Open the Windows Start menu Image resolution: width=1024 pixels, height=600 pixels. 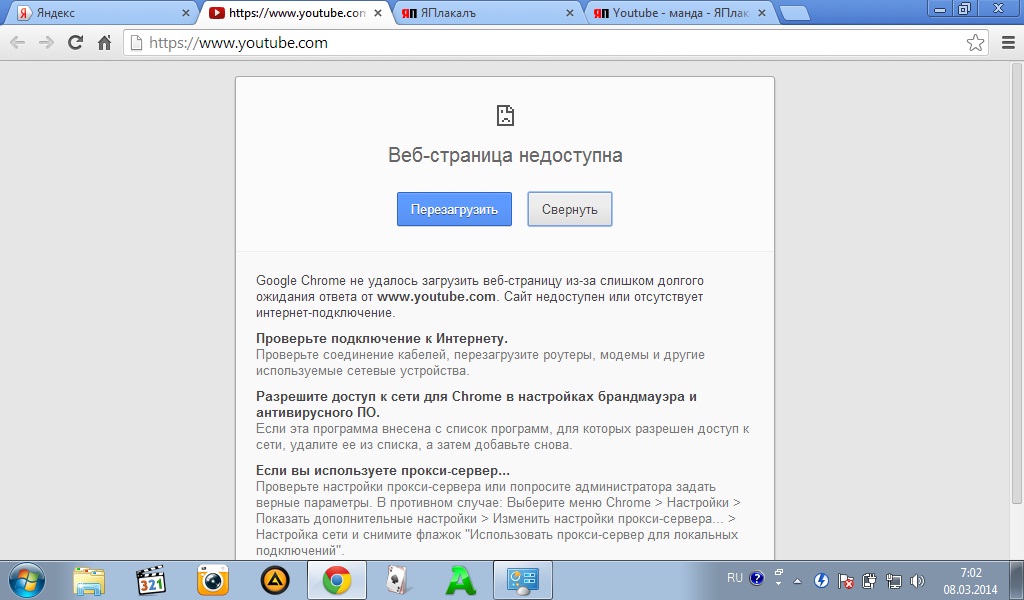click(x=27, y=580)
